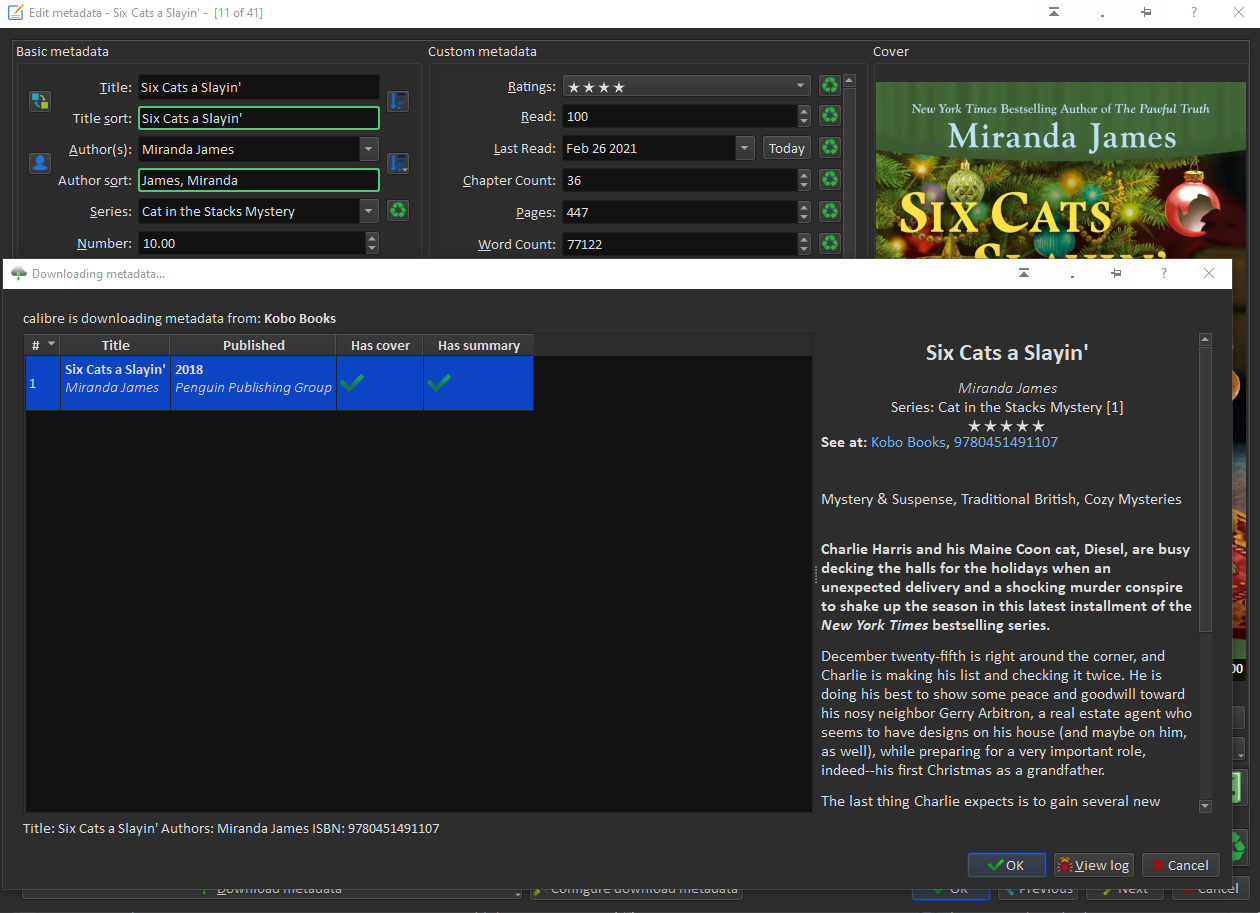Screen dimensions: 1260x913
Task: Select result row 1 Six Cats a Slayin'
Action: [x=279, y=383]
